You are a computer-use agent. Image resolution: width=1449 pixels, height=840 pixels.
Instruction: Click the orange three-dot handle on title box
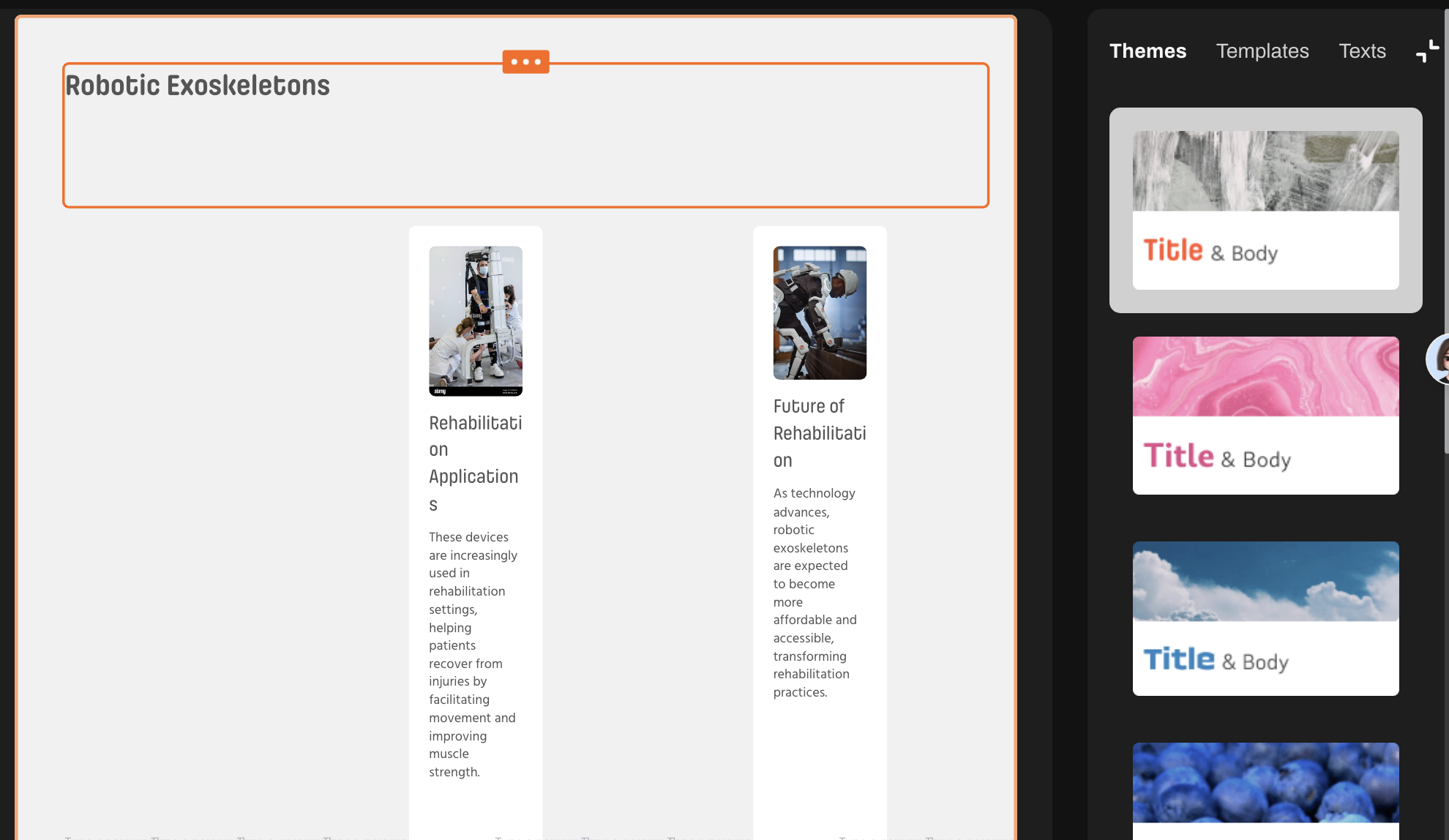(x=525, y=61)
